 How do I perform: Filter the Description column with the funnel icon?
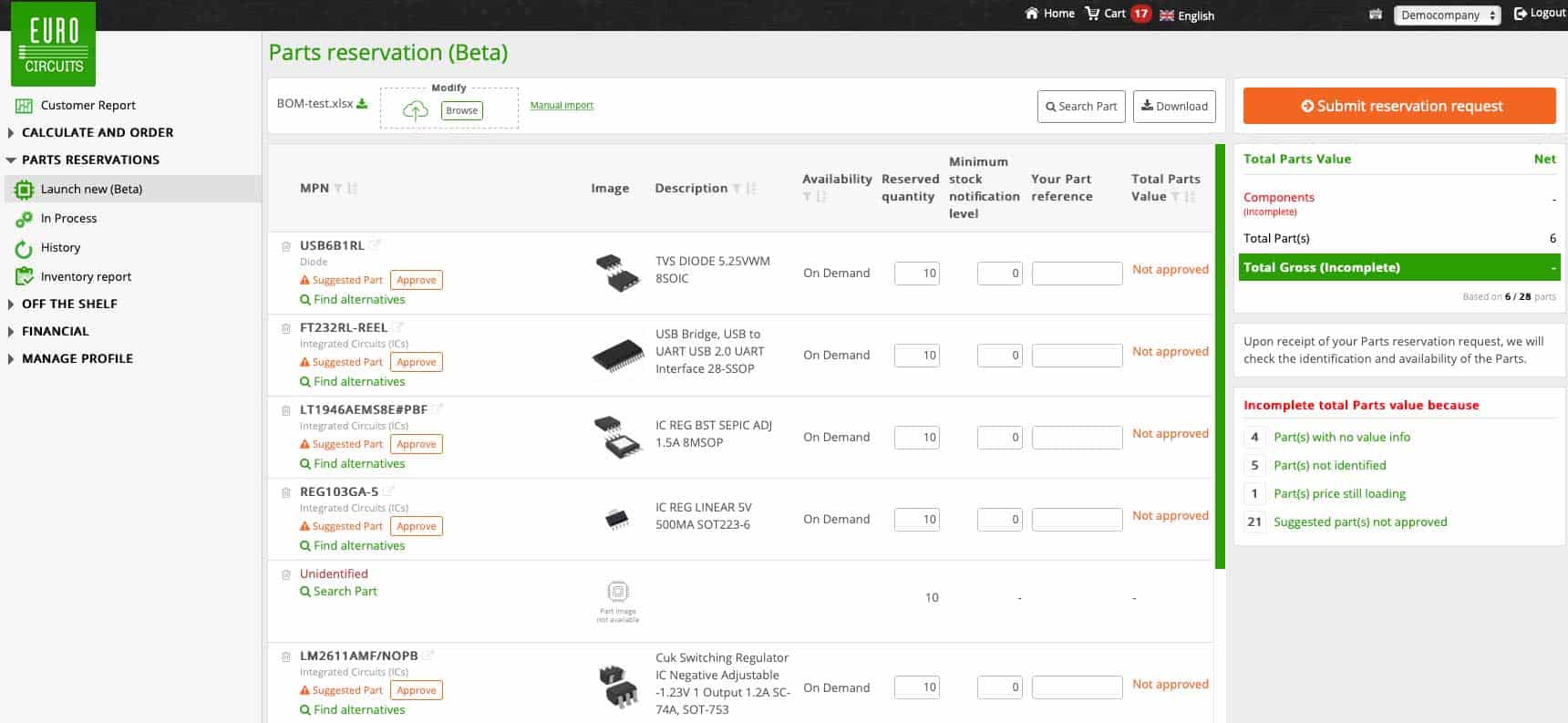coord(737,189)
